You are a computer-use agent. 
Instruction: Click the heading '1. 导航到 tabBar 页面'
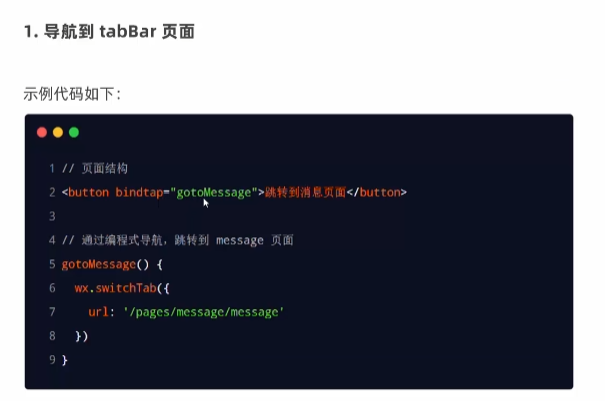pos(109,31)
